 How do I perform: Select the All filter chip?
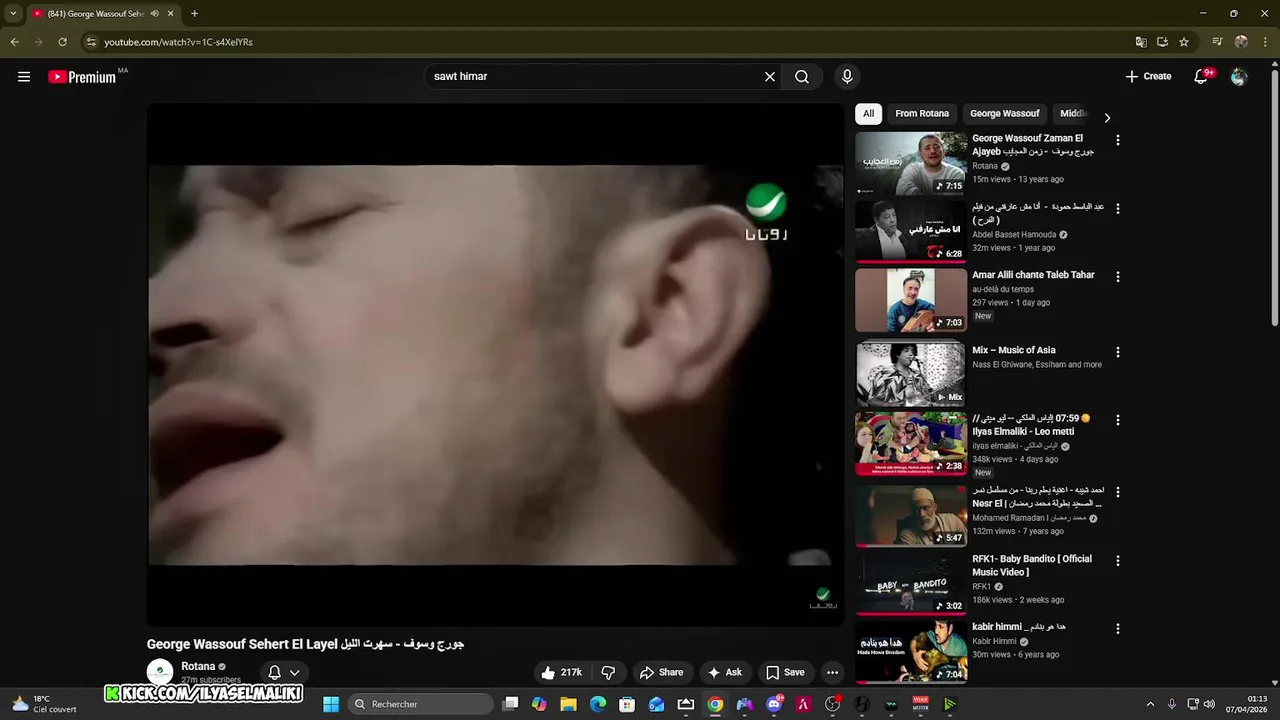[x=868, y=114]
